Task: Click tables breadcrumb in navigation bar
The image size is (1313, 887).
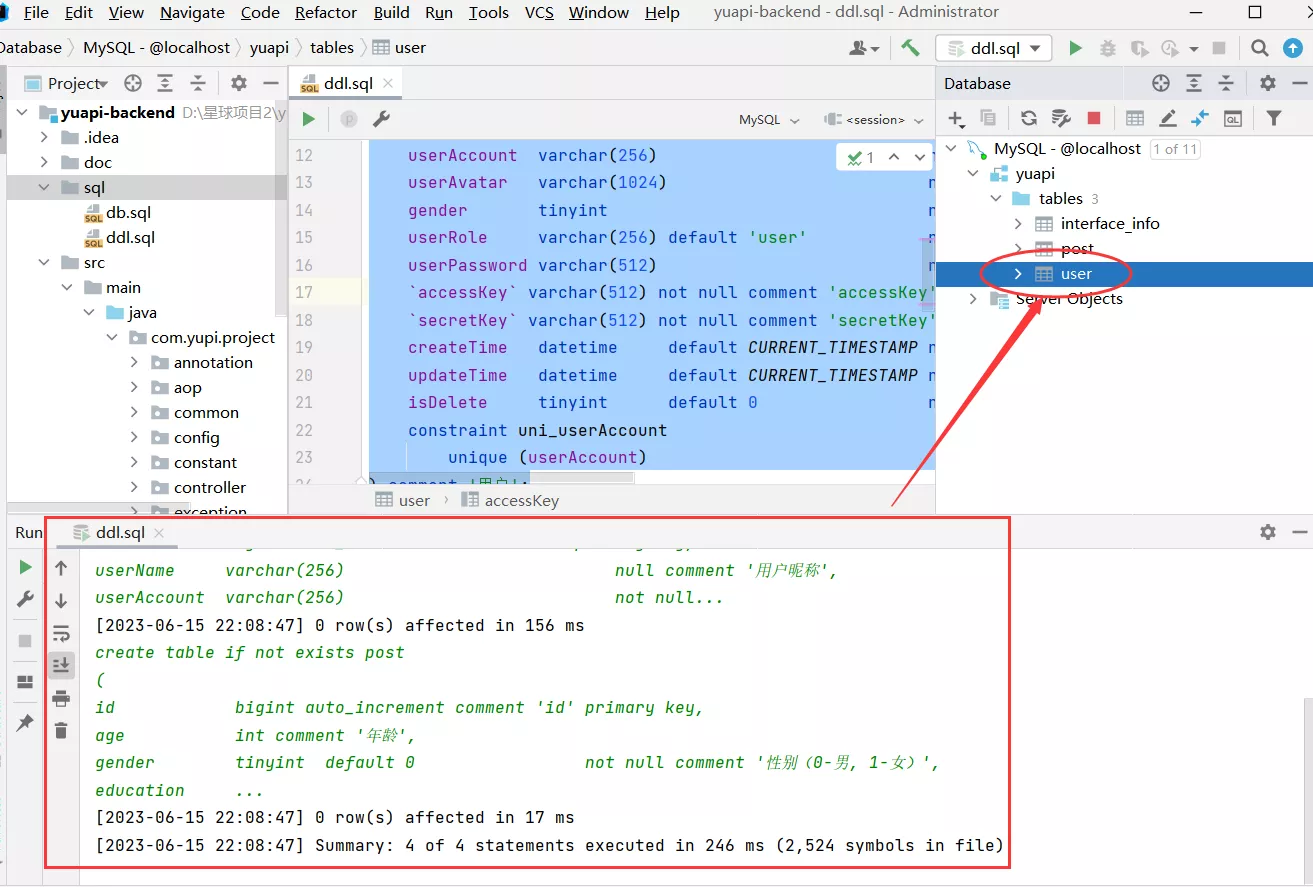Action: pos(332,47)
